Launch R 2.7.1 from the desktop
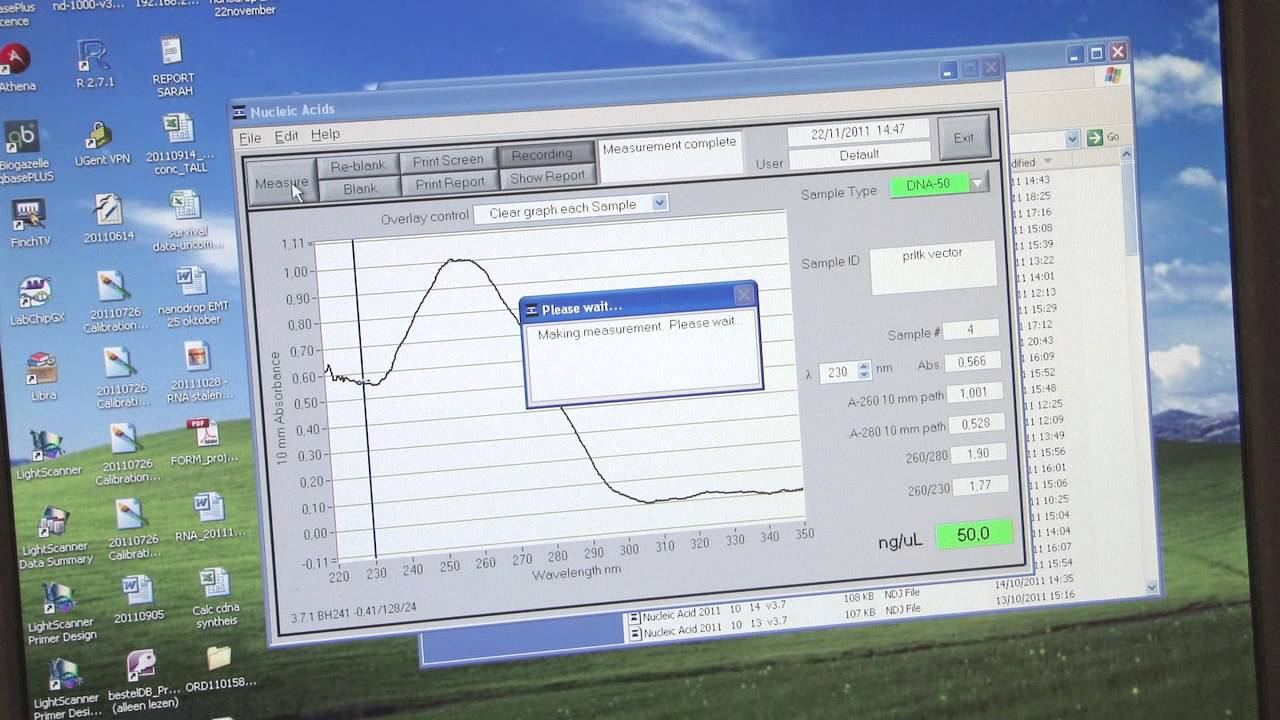Image resolution: width=1280 pixels, height=720 pixels. [x=95, y=63]
